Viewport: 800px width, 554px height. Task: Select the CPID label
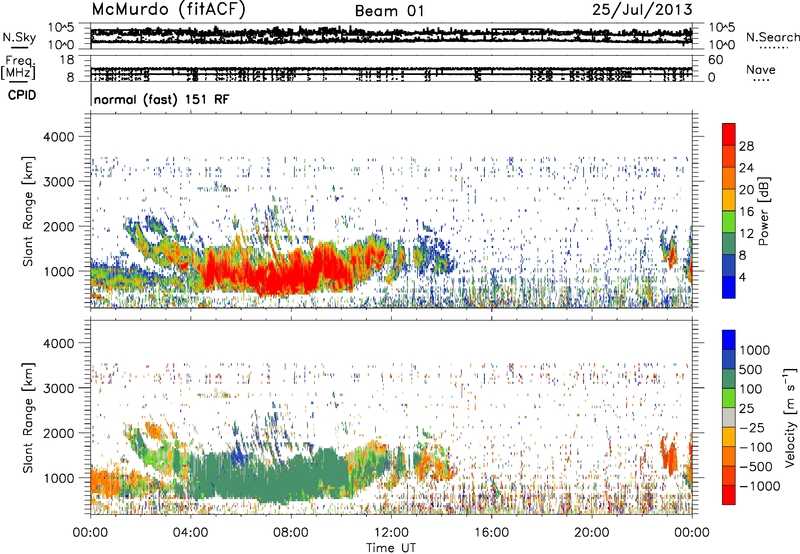pos(22,95)
